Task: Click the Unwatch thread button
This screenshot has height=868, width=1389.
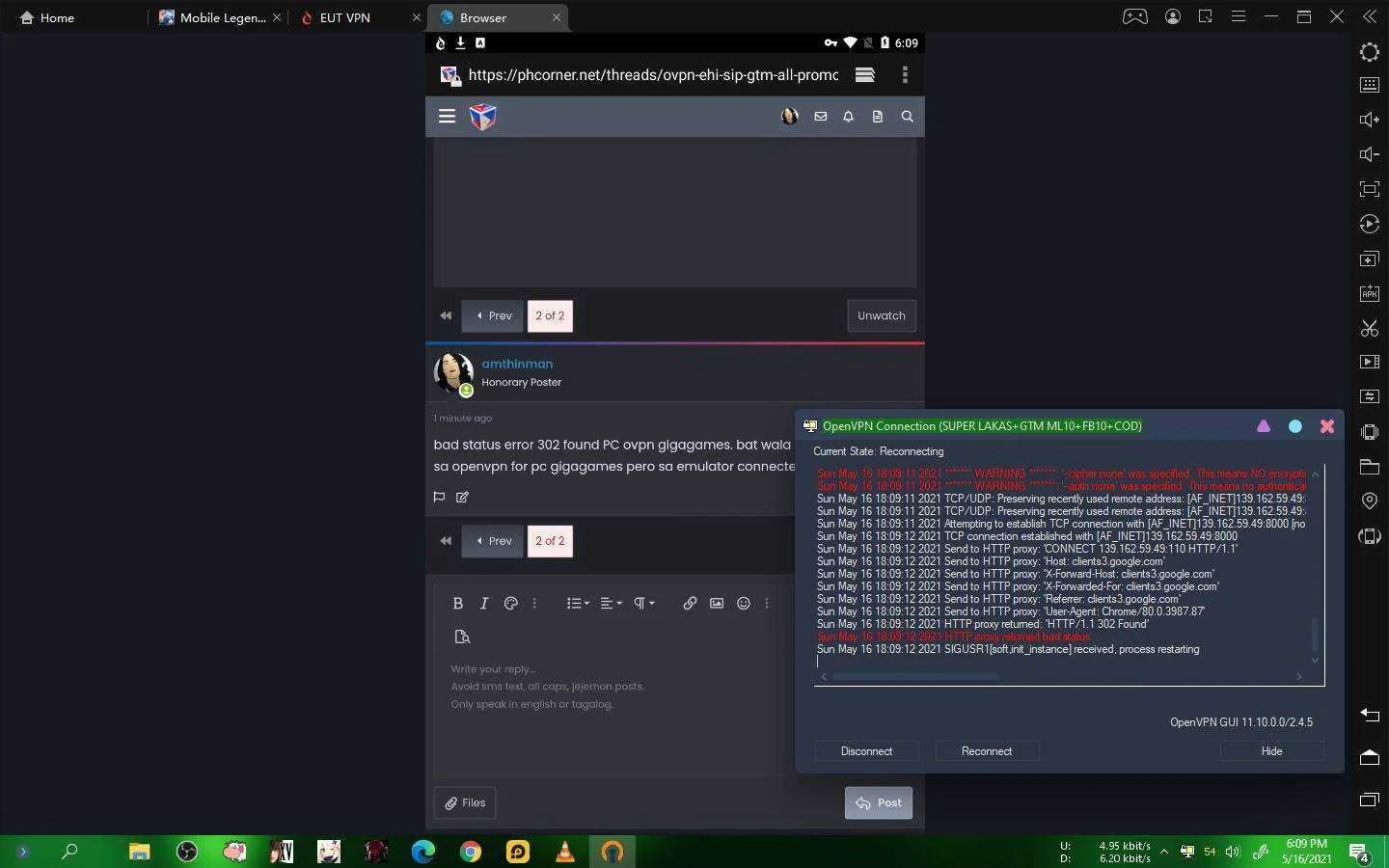Action: click(882, 315)
